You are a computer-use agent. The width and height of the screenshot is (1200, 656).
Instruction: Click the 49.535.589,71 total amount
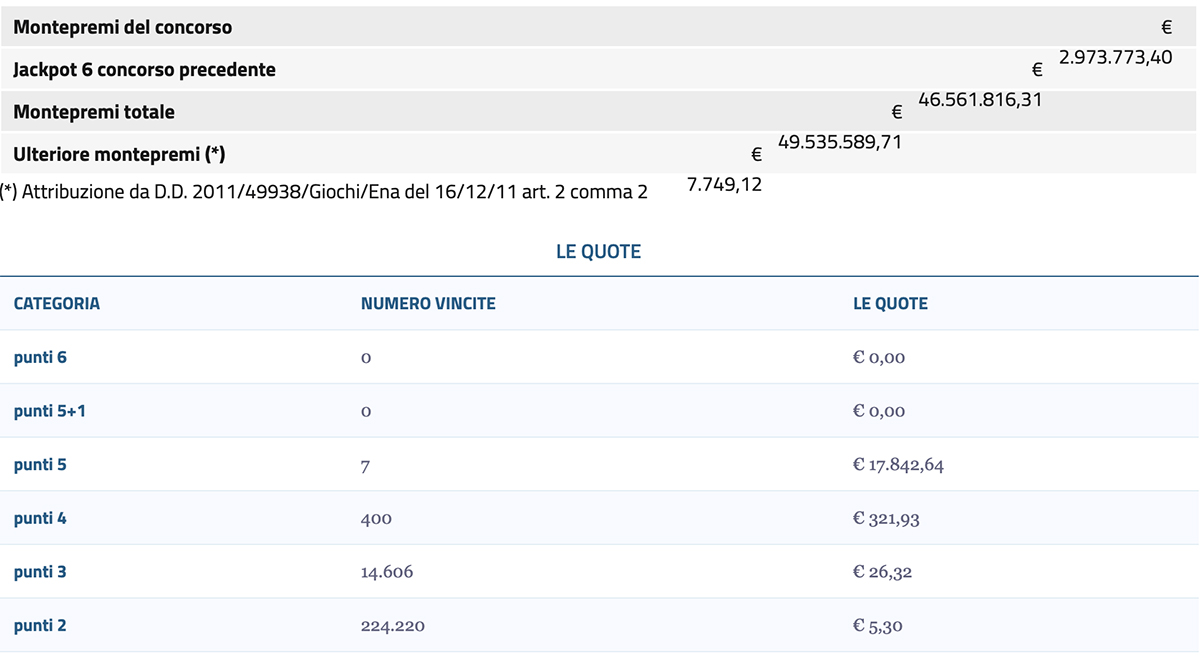tap(839, 142)
